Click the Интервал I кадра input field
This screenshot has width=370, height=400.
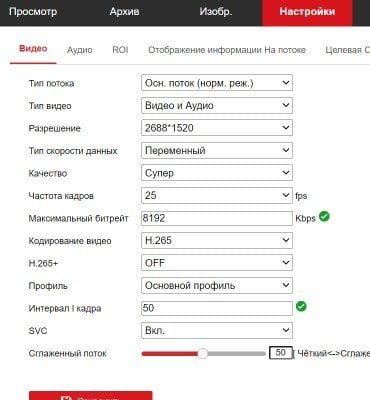click(x=217, y=308)
